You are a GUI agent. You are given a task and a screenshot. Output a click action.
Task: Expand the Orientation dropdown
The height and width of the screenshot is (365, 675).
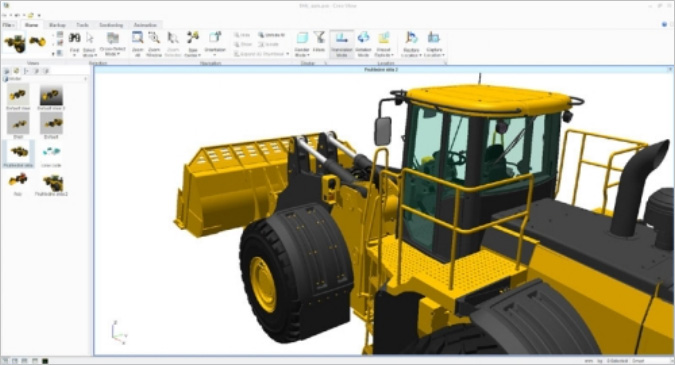click(x=215, y=43)
